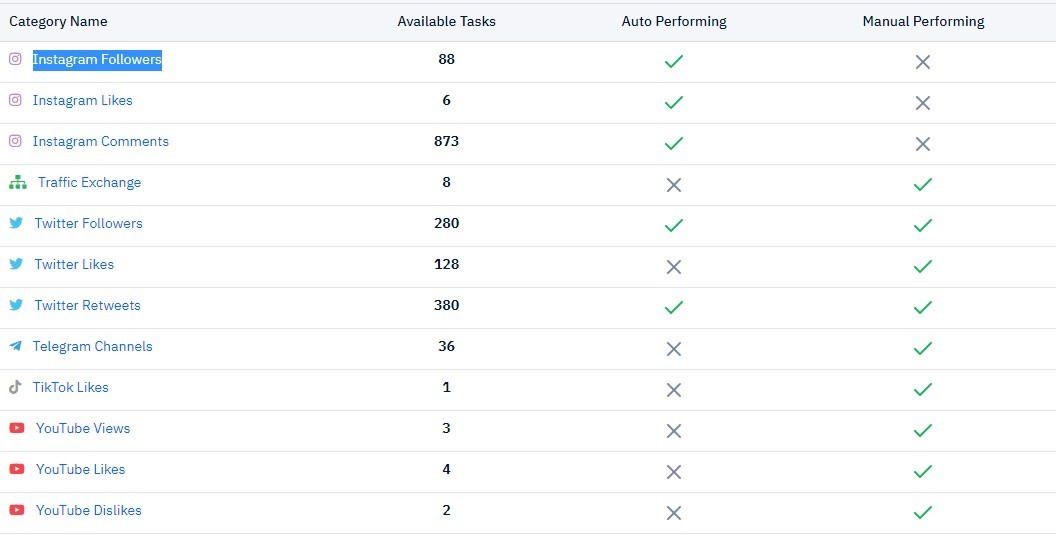Image resolution: width=1056 pixels, height=535 pixels.
Task: Open the Instagram Followers category link
Action: pos(97,59)
